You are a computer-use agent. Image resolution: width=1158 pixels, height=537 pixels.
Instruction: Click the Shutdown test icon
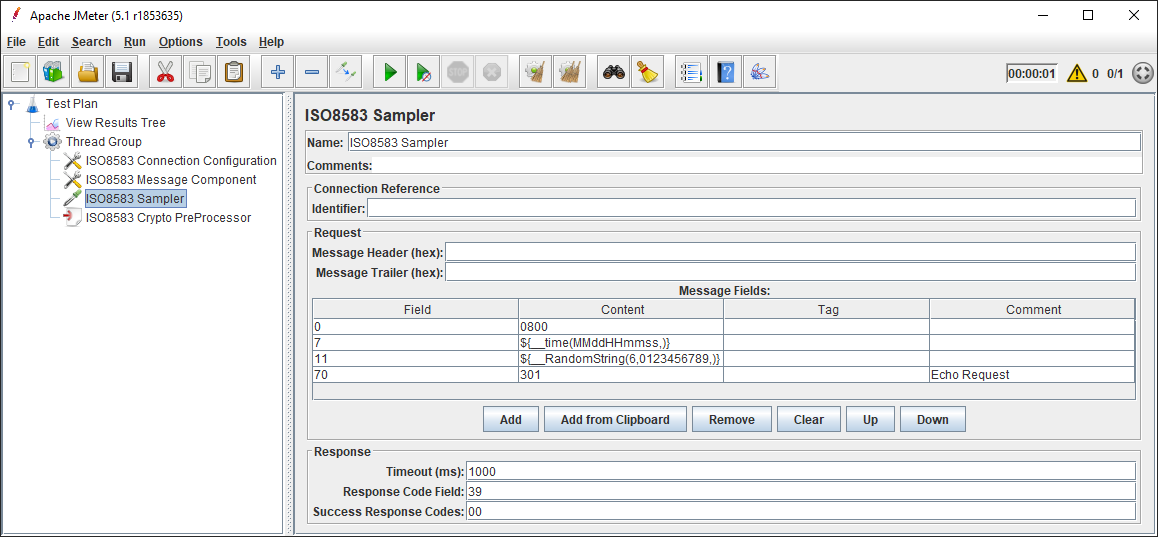coord(491,72)
